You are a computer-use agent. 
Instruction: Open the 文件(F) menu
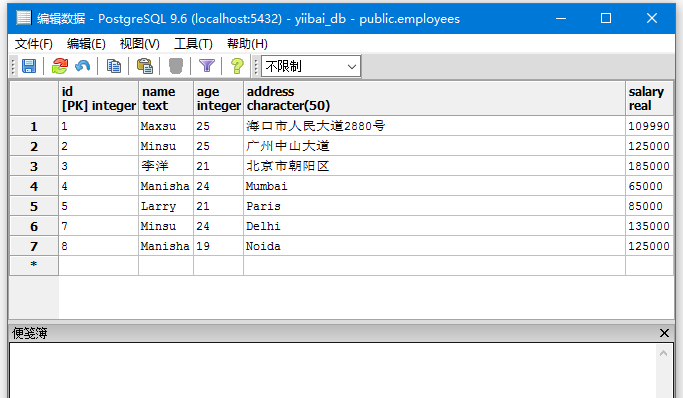[34, 44]
